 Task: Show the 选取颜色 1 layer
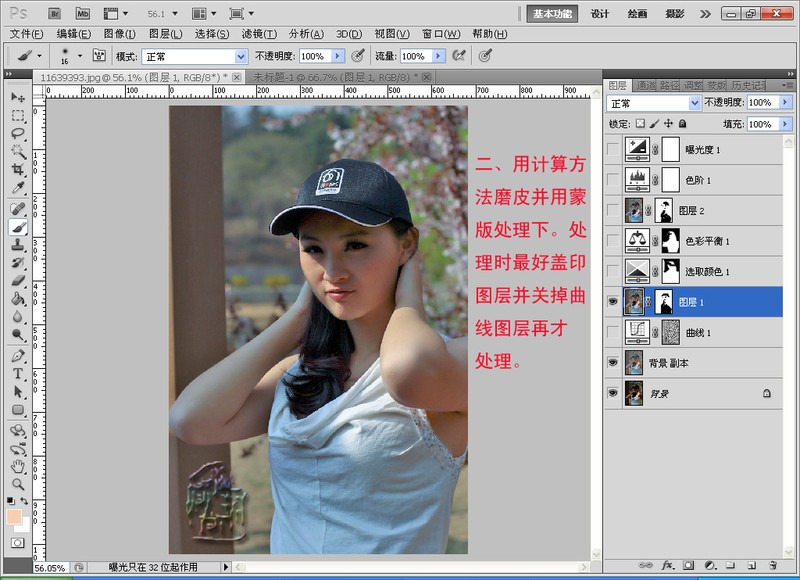[x=613, y=271]
